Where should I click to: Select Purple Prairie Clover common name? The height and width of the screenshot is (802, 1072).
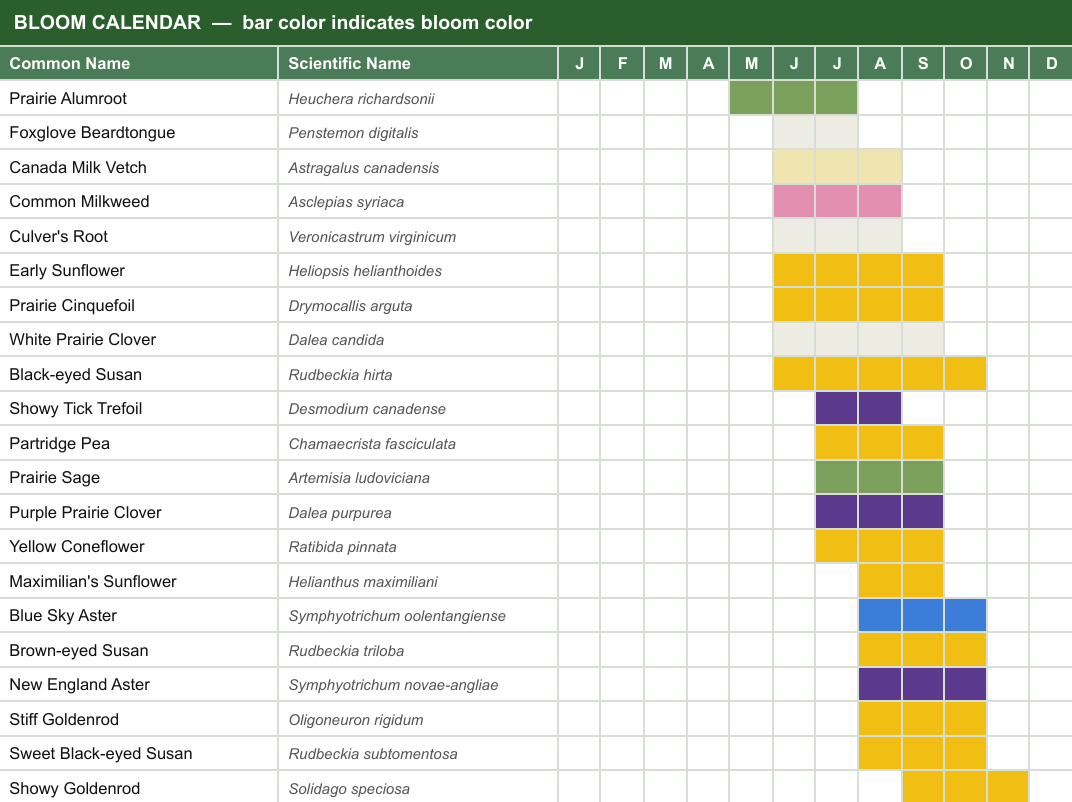(85, 513)
